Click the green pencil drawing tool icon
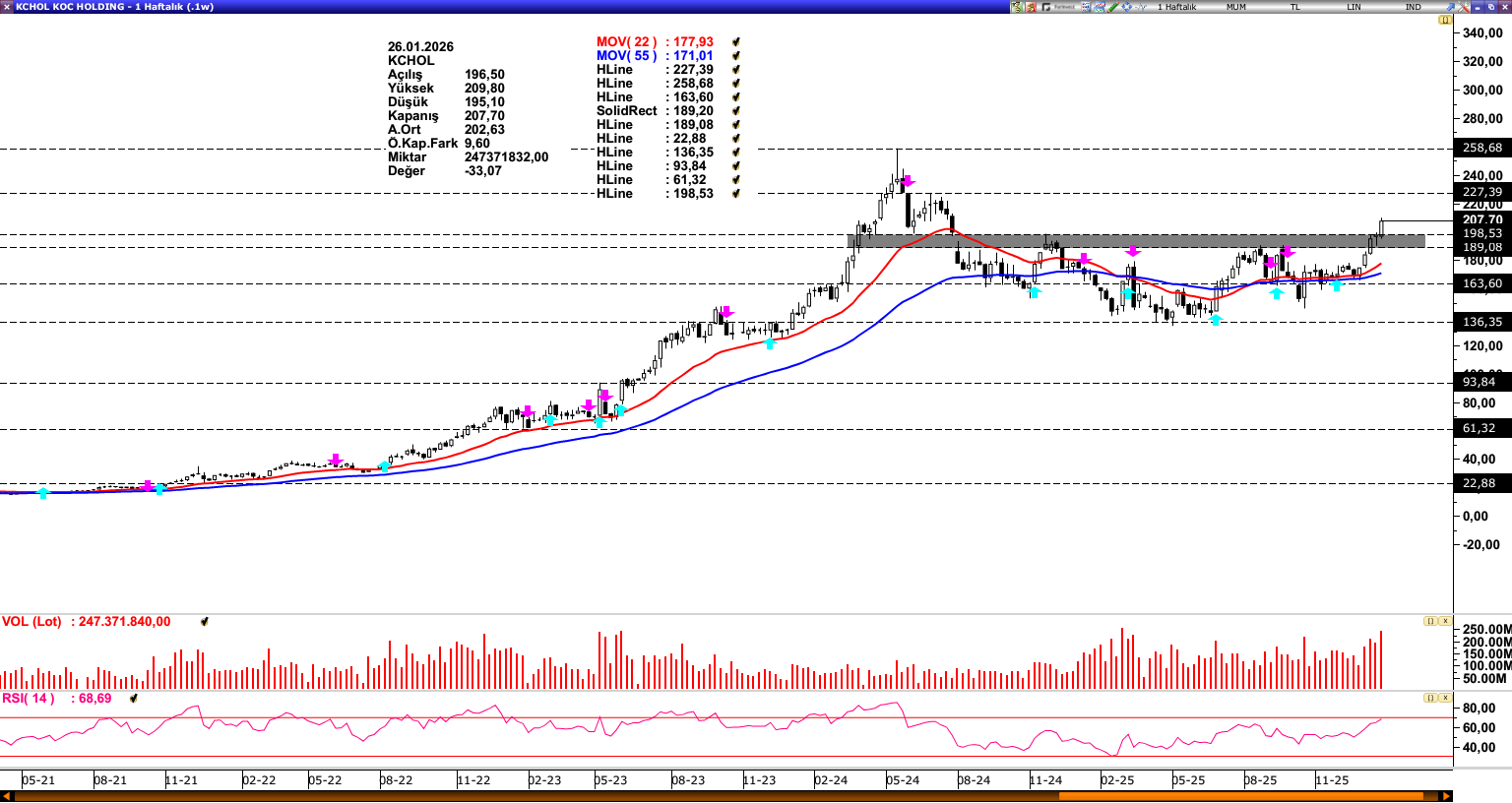Viewport: 1512px width, 803px height. click(1112, 7)
